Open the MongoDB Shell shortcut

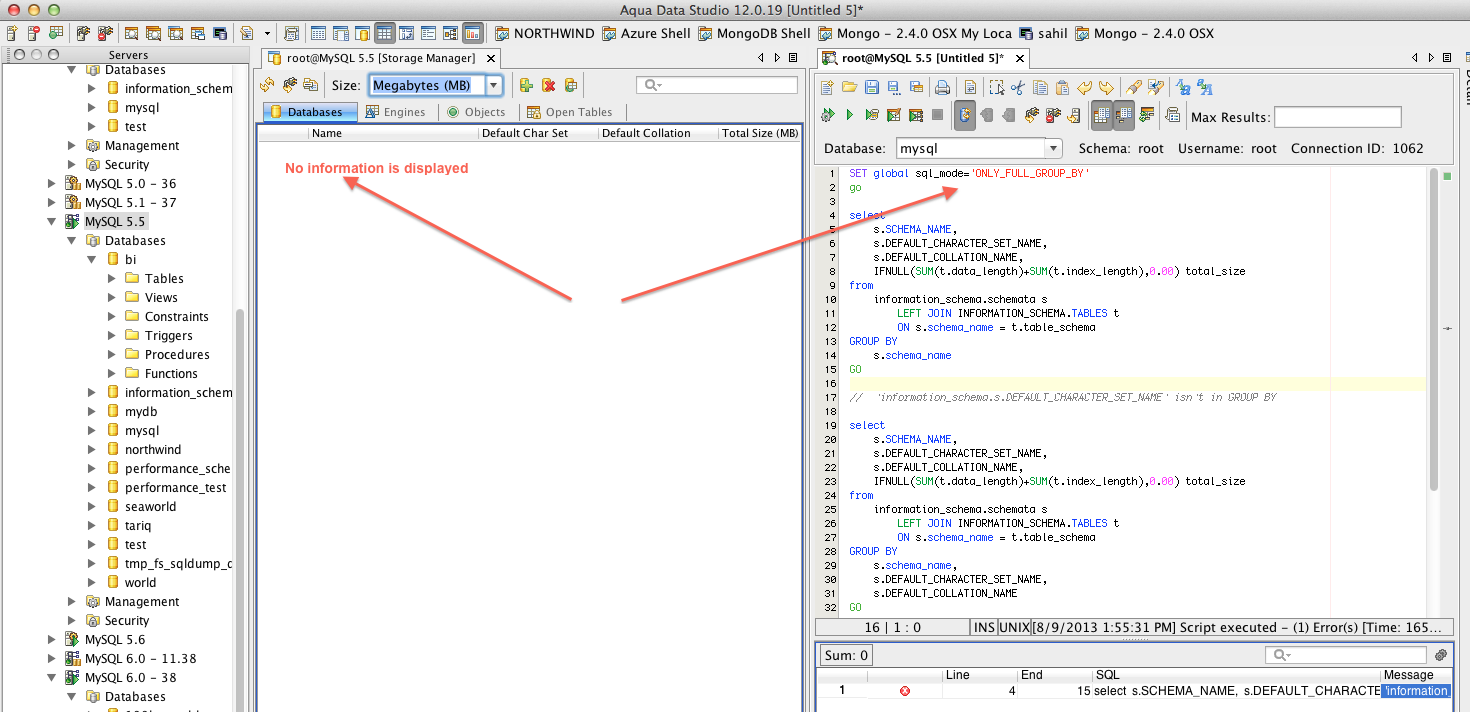[x=754, y=33]
